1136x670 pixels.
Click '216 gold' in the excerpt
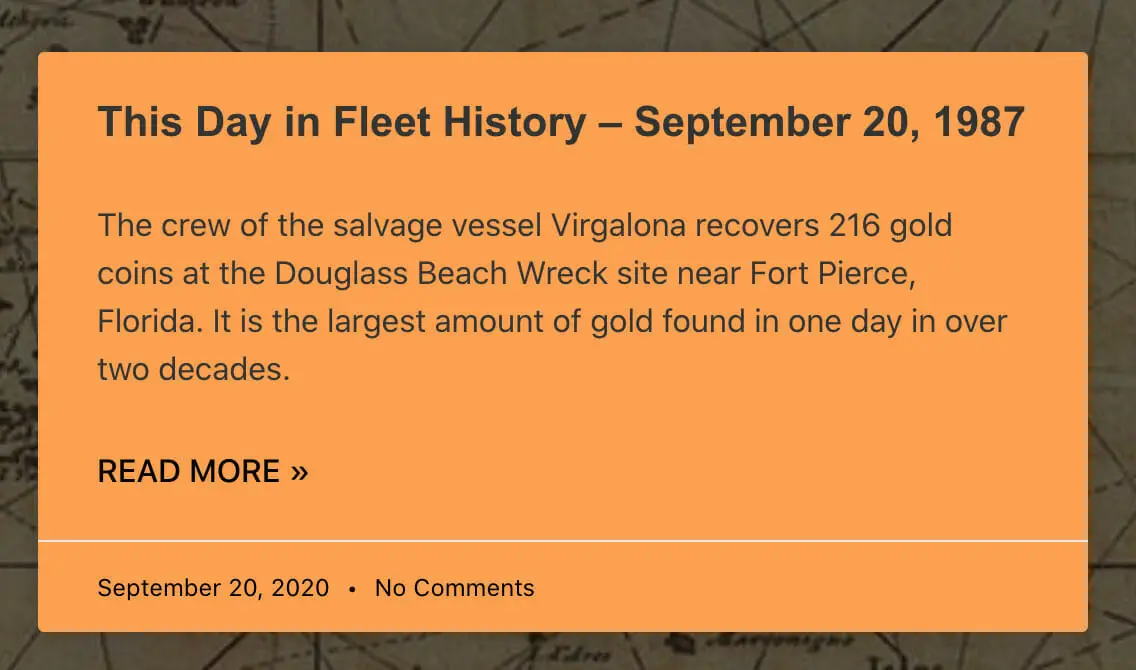click(890, 225)
